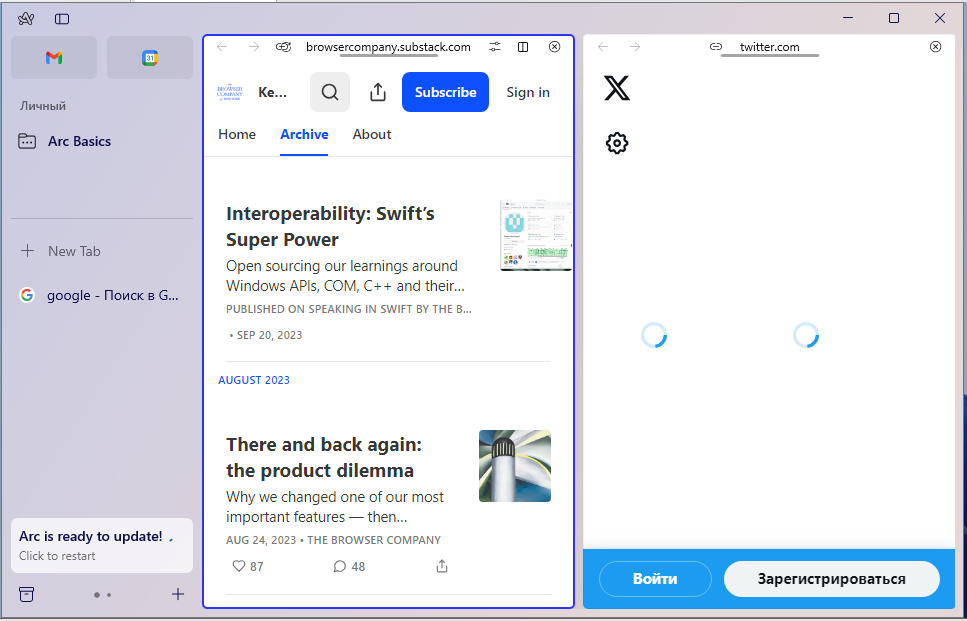Viewport: 967px width, 621px height.
Task: Open the About tab
Action: (372, 134)
